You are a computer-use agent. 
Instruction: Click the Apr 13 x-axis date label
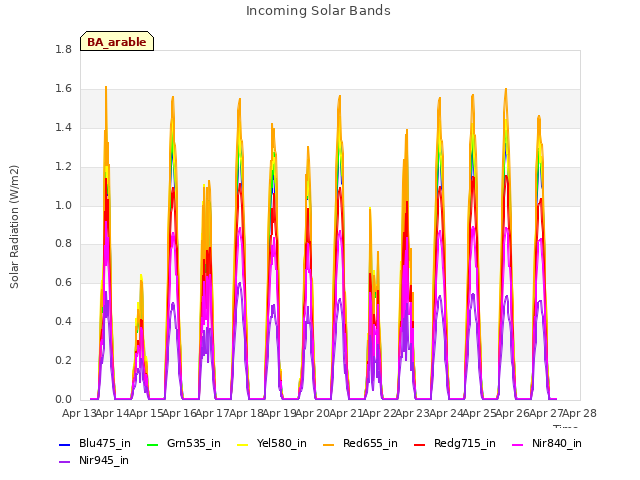pos(79,413)
